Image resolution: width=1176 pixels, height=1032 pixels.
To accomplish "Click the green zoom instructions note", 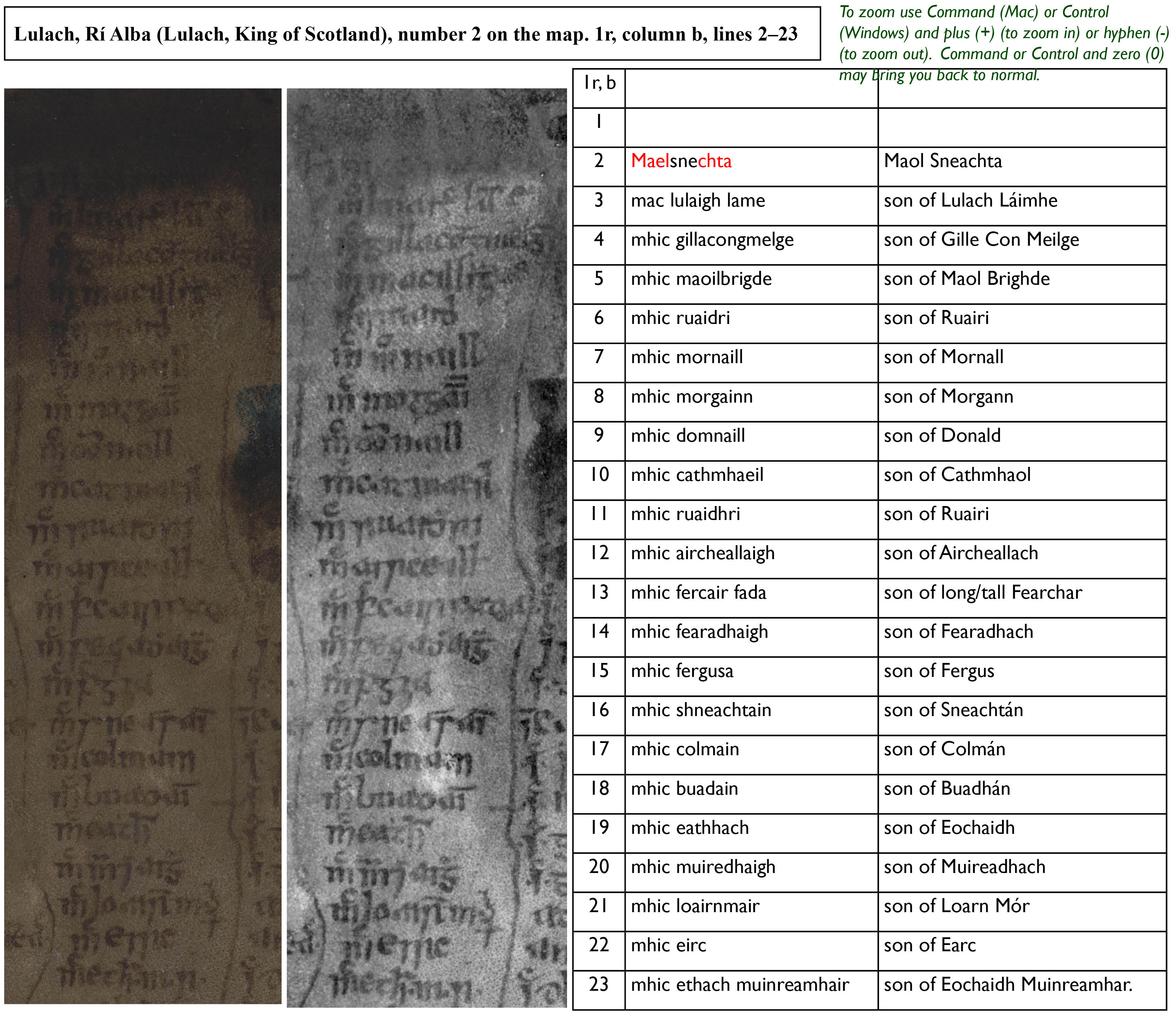I will [x=1003, y=43].
